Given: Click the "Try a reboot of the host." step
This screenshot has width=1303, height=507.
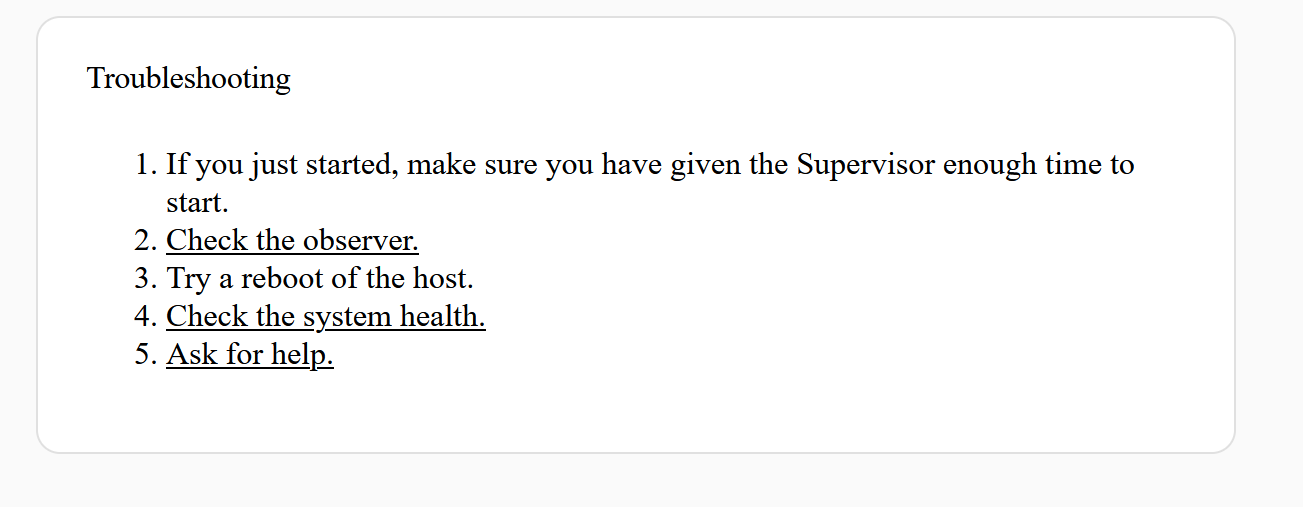Looking at the screenshot, I should pyautogui.click(x=320, y=278).
